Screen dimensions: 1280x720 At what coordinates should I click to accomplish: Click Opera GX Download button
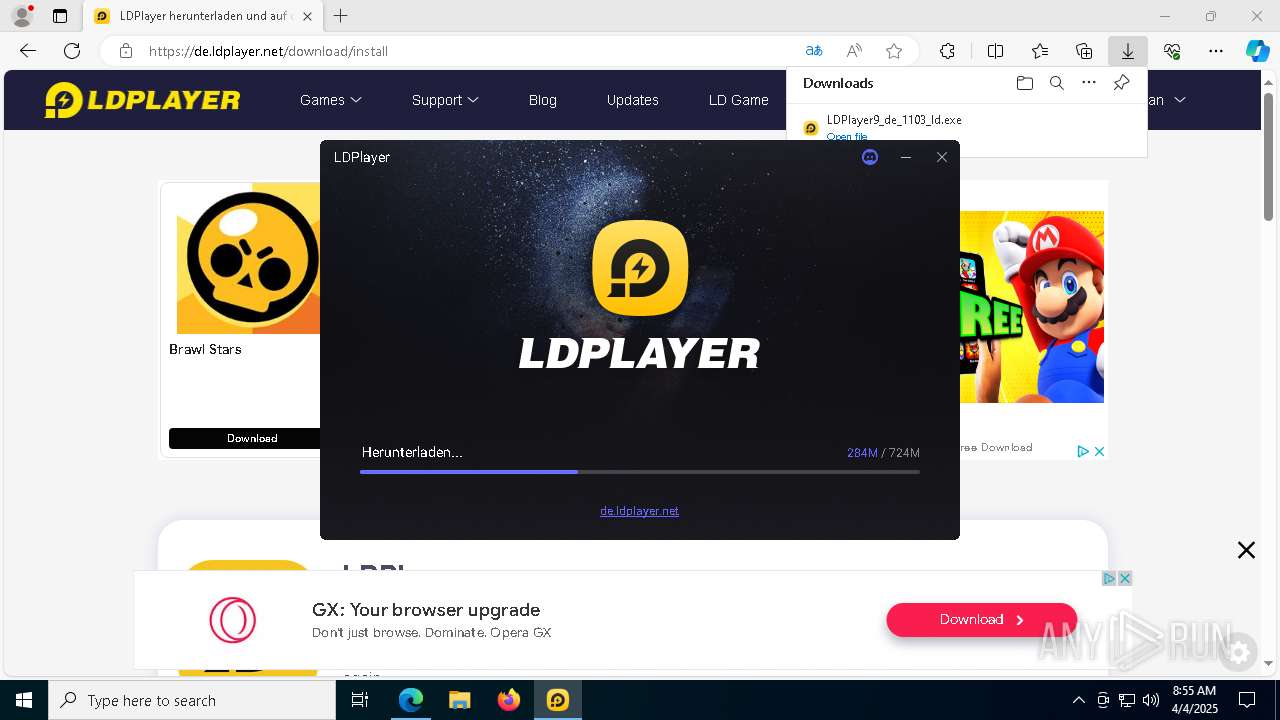[x=982, y=620]
